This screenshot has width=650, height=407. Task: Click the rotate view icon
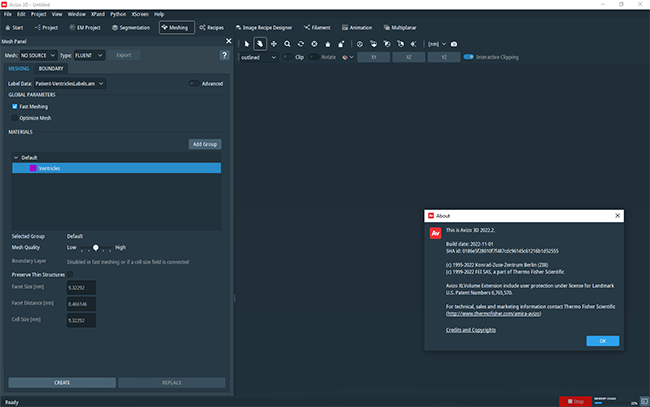pos(301,44)
